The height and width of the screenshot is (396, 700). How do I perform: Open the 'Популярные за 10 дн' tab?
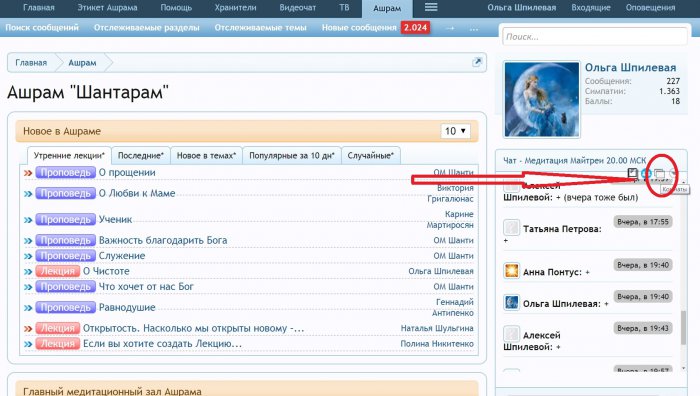click(292, 155)
